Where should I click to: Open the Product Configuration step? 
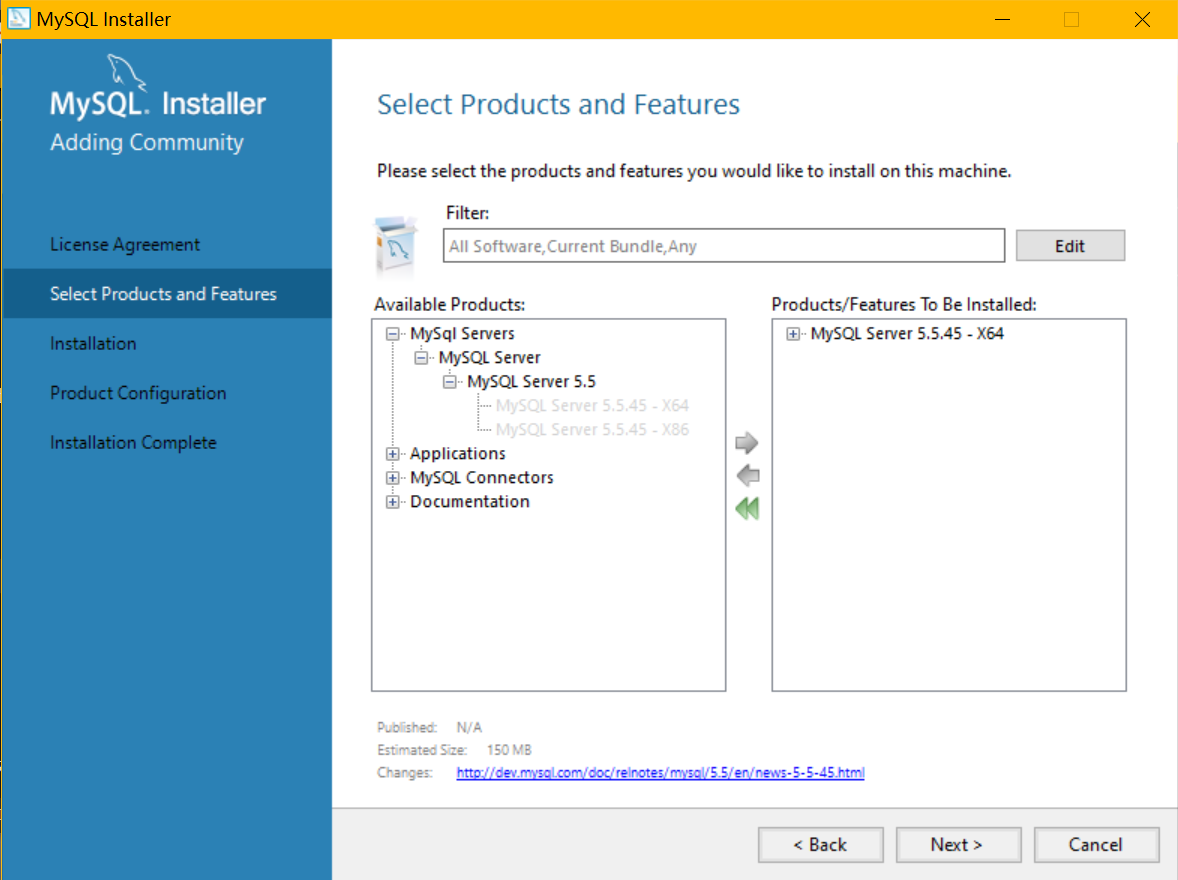pyautogui.click(x=138, y=393)
